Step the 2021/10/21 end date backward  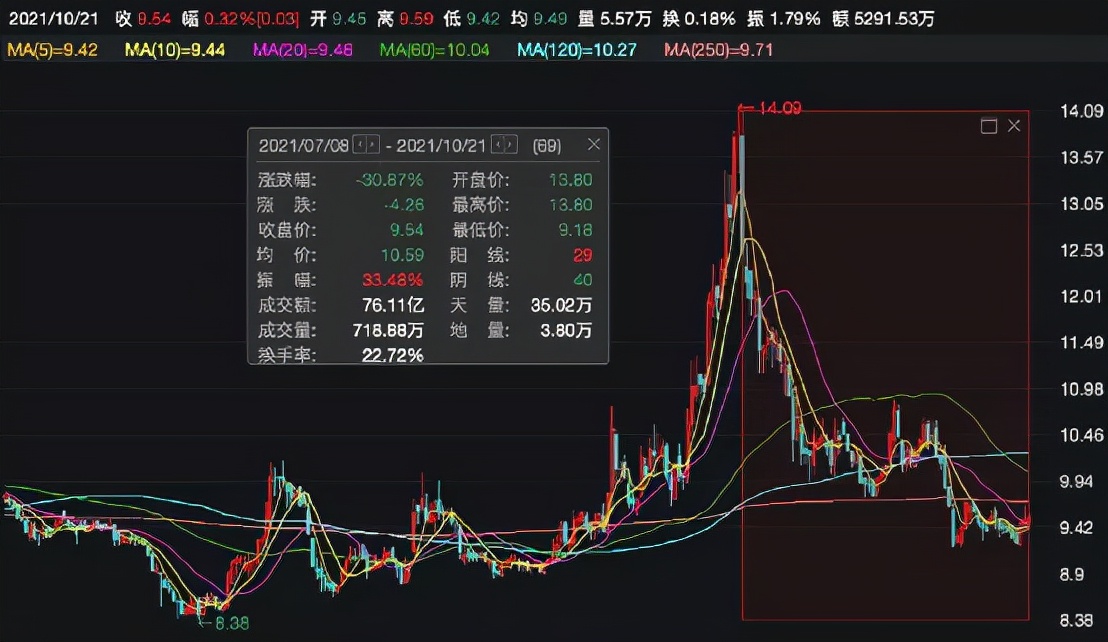(x=498, y=146)
